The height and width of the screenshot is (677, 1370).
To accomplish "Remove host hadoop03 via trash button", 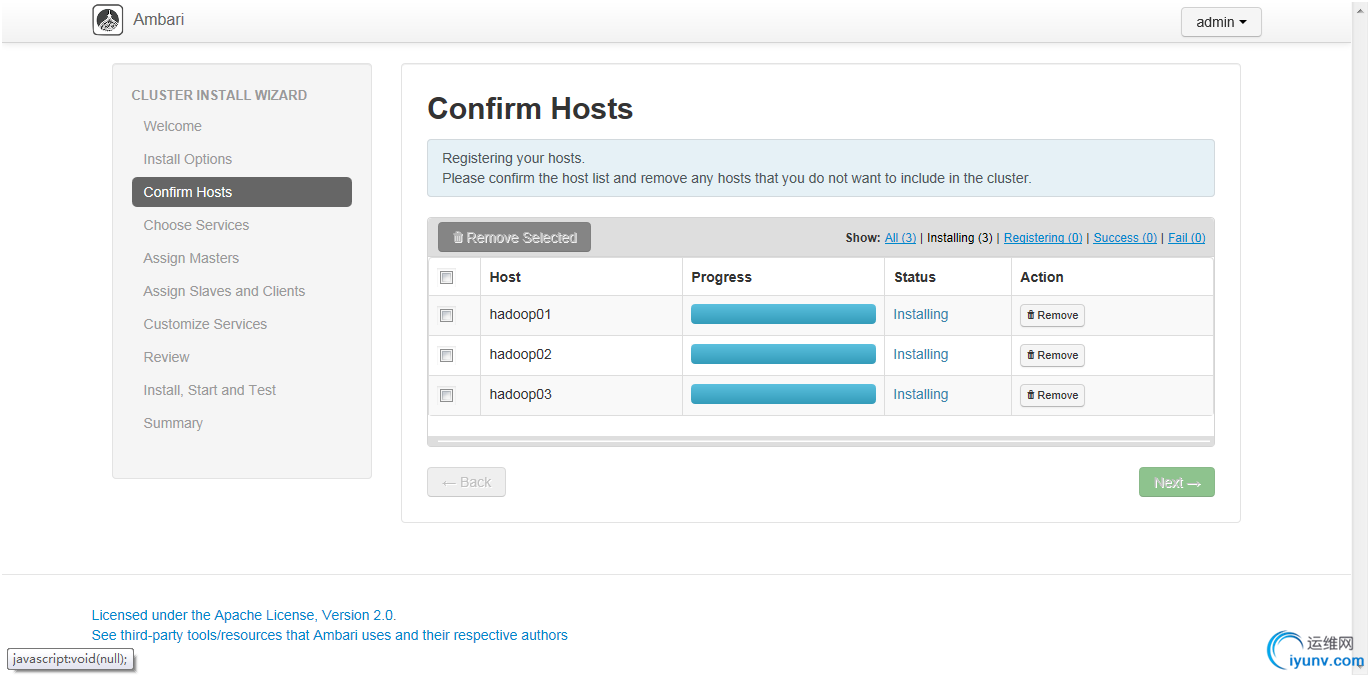I will (x=1052, y=395).
